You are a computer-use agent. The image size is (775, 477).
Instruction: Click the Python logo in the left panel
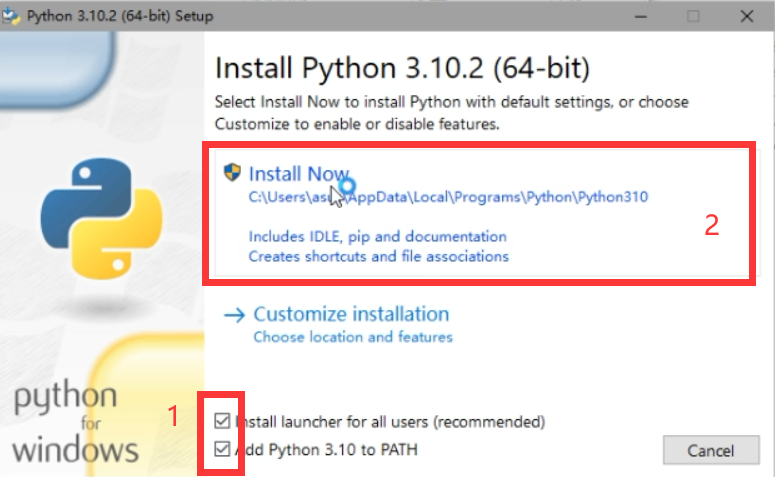point(102,218)
